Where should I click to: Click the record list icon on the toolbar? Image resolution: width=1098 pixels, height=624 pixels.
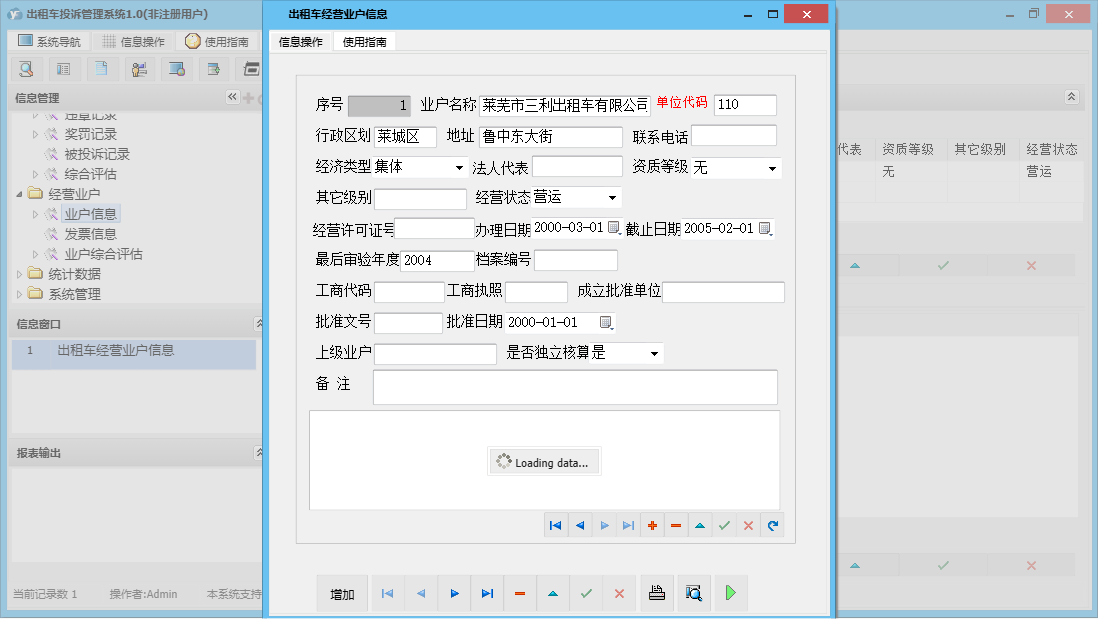63,69
